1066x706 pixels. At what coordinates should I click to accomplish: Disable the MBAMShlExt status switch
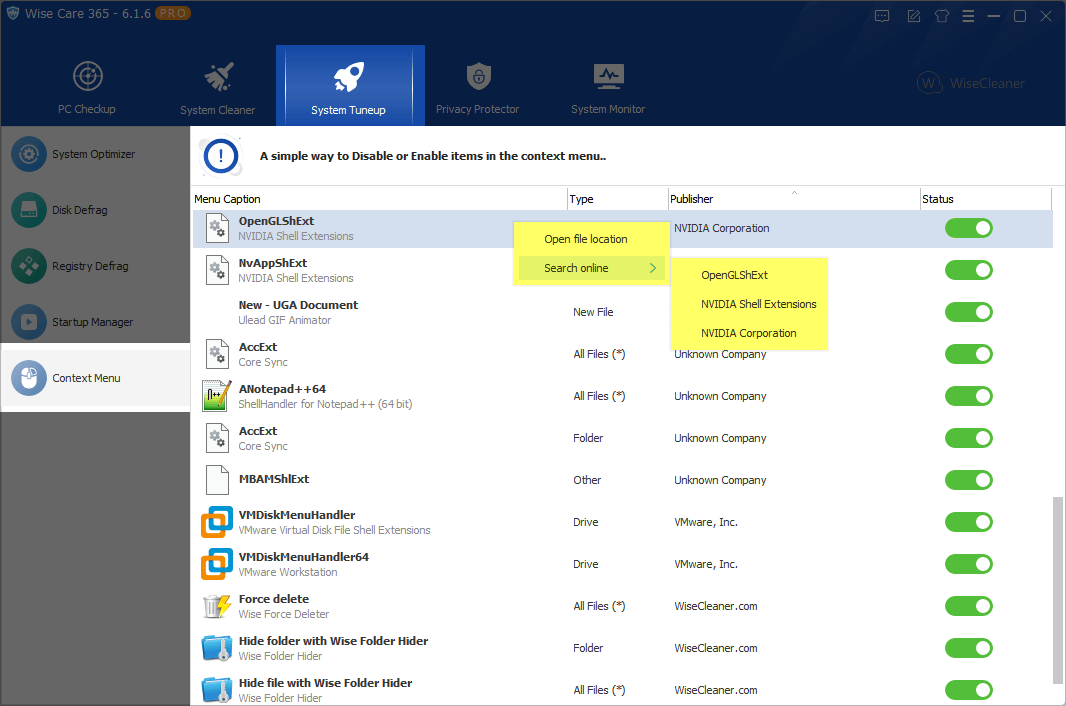pyautogui.click(x=969, y=480)
